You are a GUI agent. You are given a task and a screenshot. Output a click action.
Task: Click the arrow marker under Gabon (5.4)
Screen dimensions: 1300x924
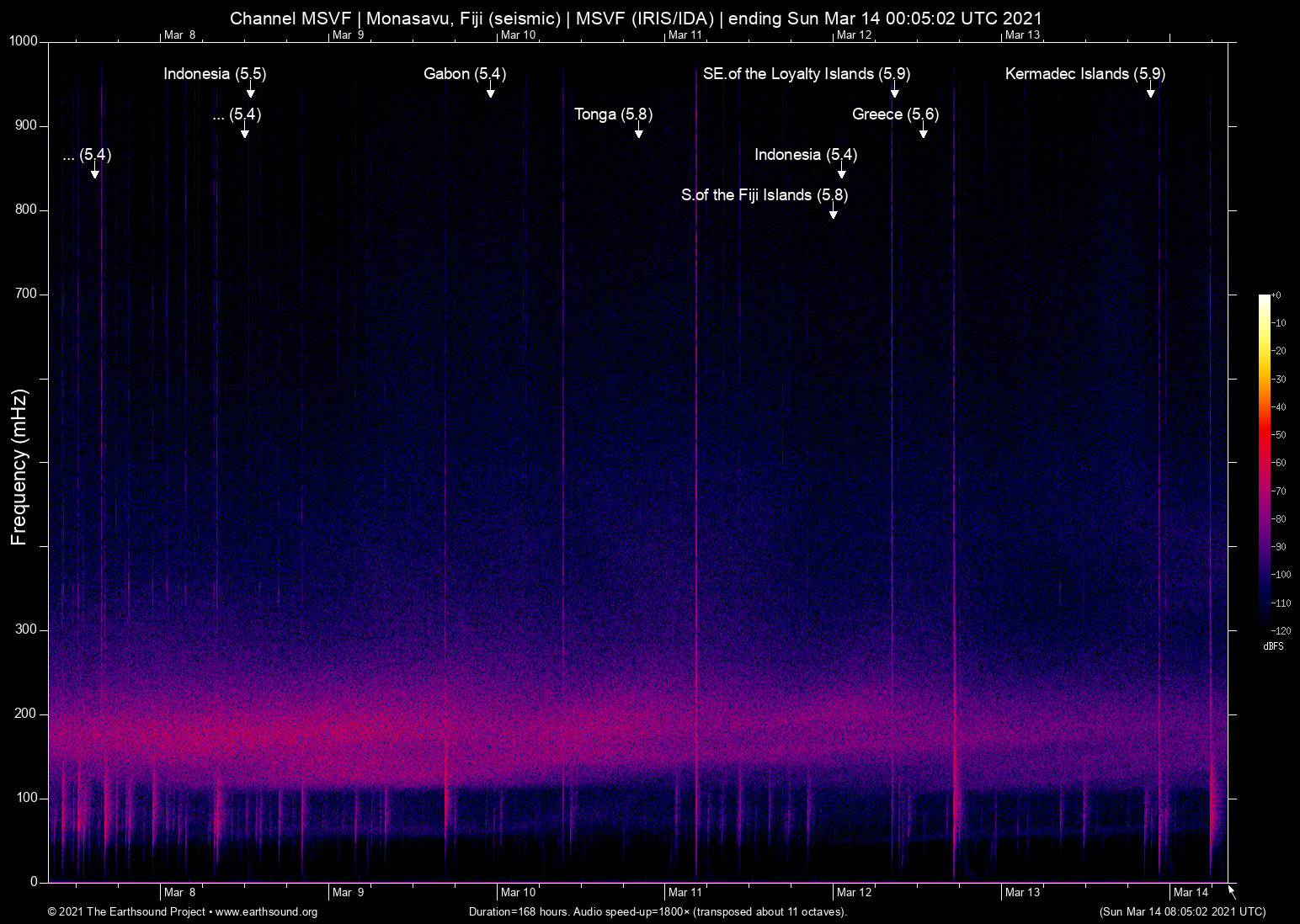[490, 92]
